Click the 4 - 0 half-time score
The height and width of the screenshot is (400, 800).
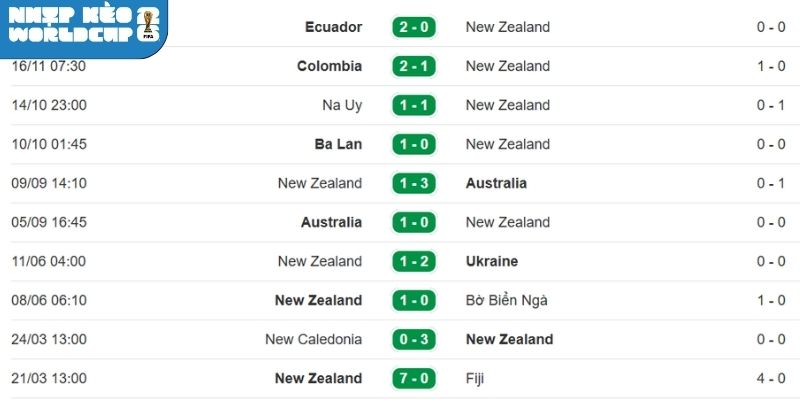[x=770, y=378]
